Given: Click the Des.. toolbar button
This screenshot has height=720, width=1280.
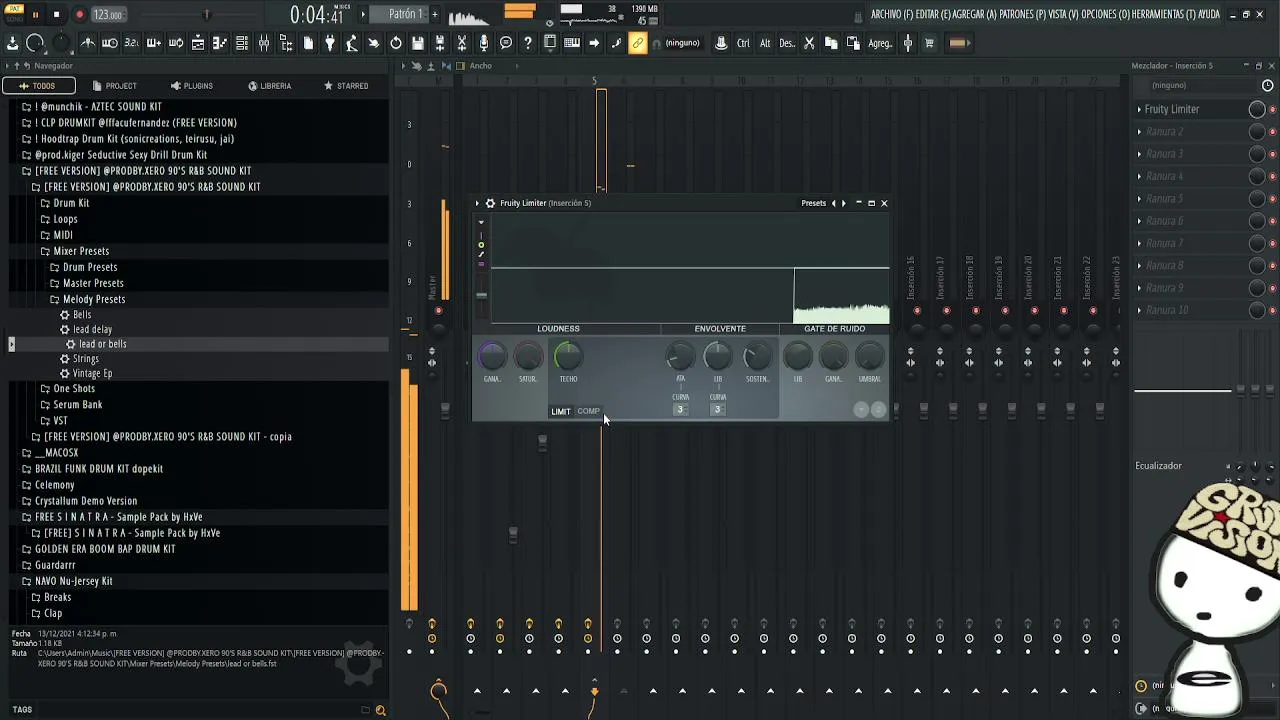Looking at the screenshot, I should point(787,43).
